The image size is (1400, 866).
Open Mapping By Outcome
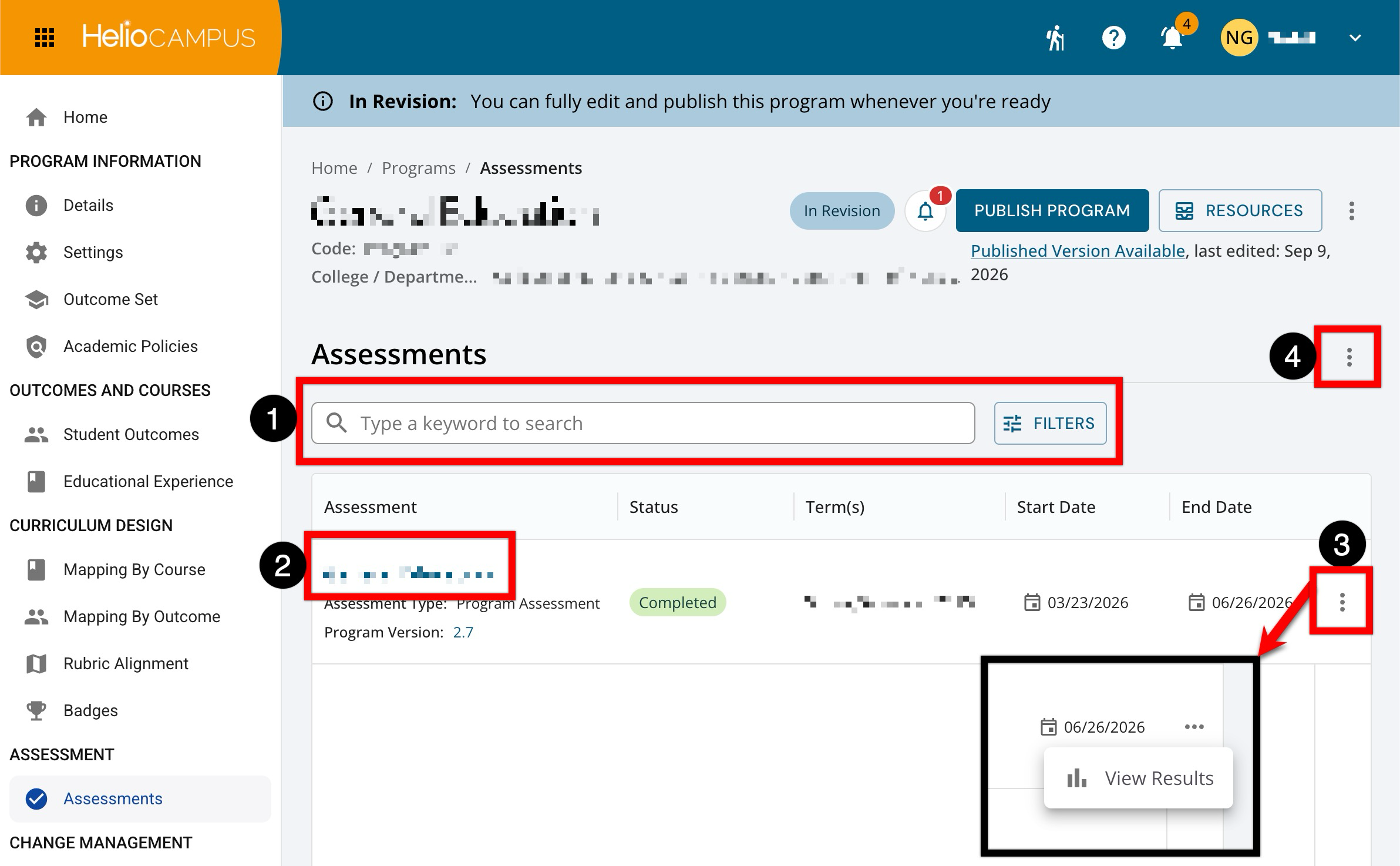pos(142,616)
